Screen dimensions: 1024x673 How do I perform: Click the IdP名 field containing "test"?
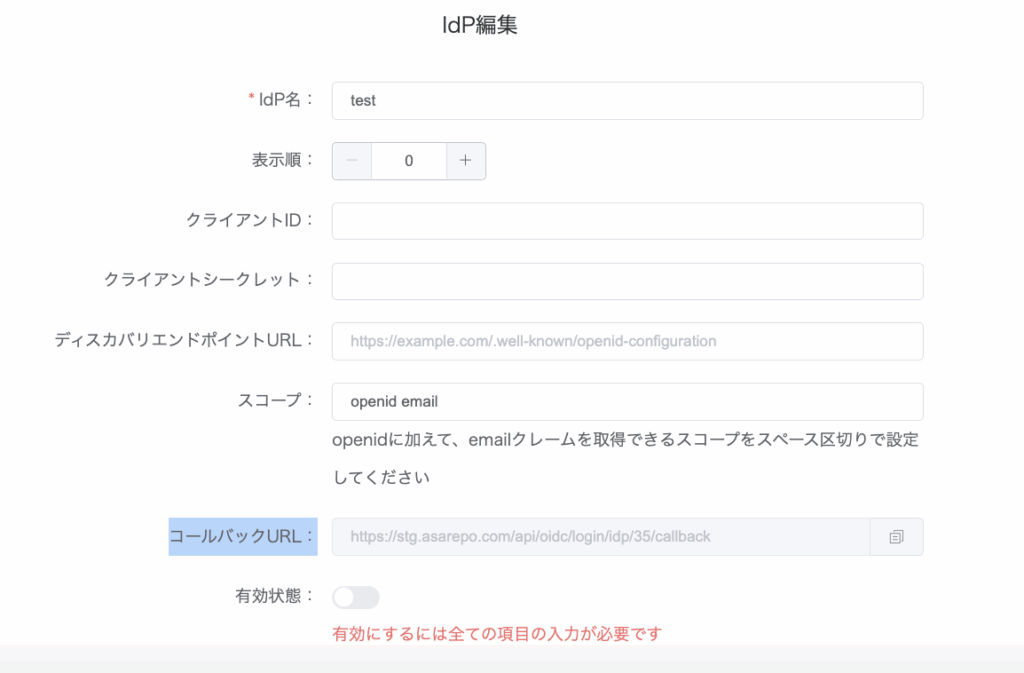pyautogui.click(x=627, y=101)
